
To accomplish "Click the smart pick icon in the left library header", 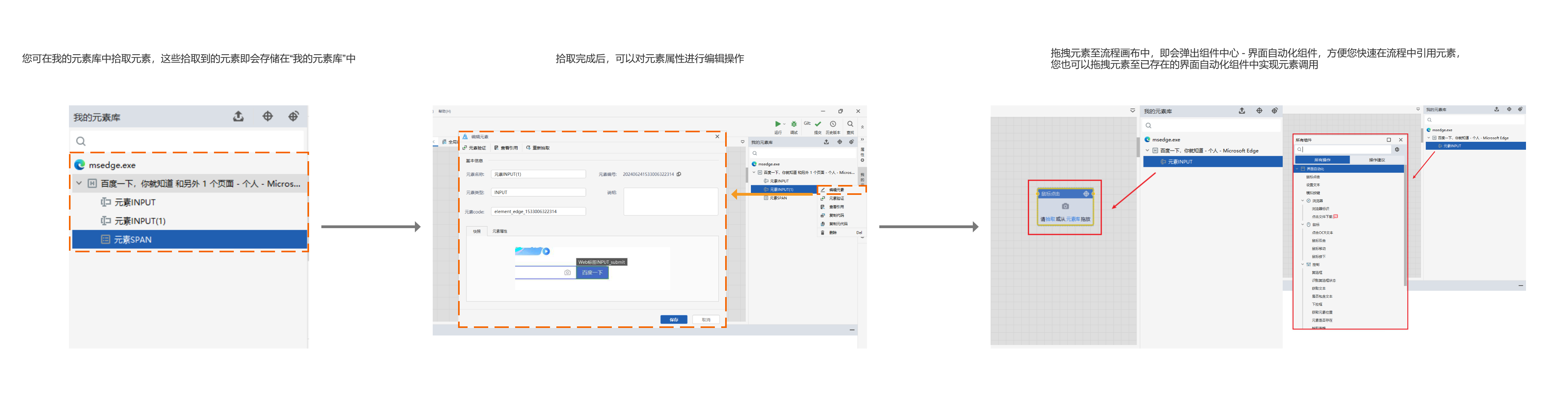I will 293,116.
